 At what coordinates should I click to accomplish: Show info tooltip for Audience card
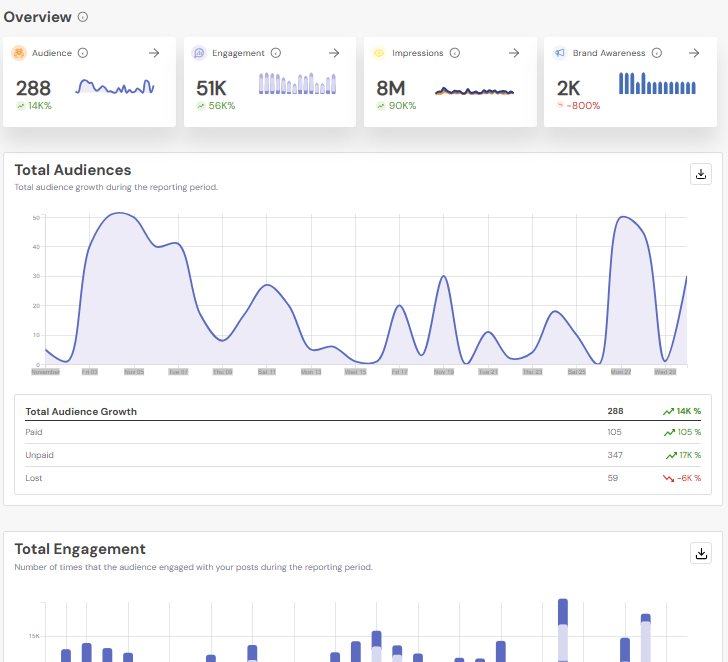tap(83, 53)
